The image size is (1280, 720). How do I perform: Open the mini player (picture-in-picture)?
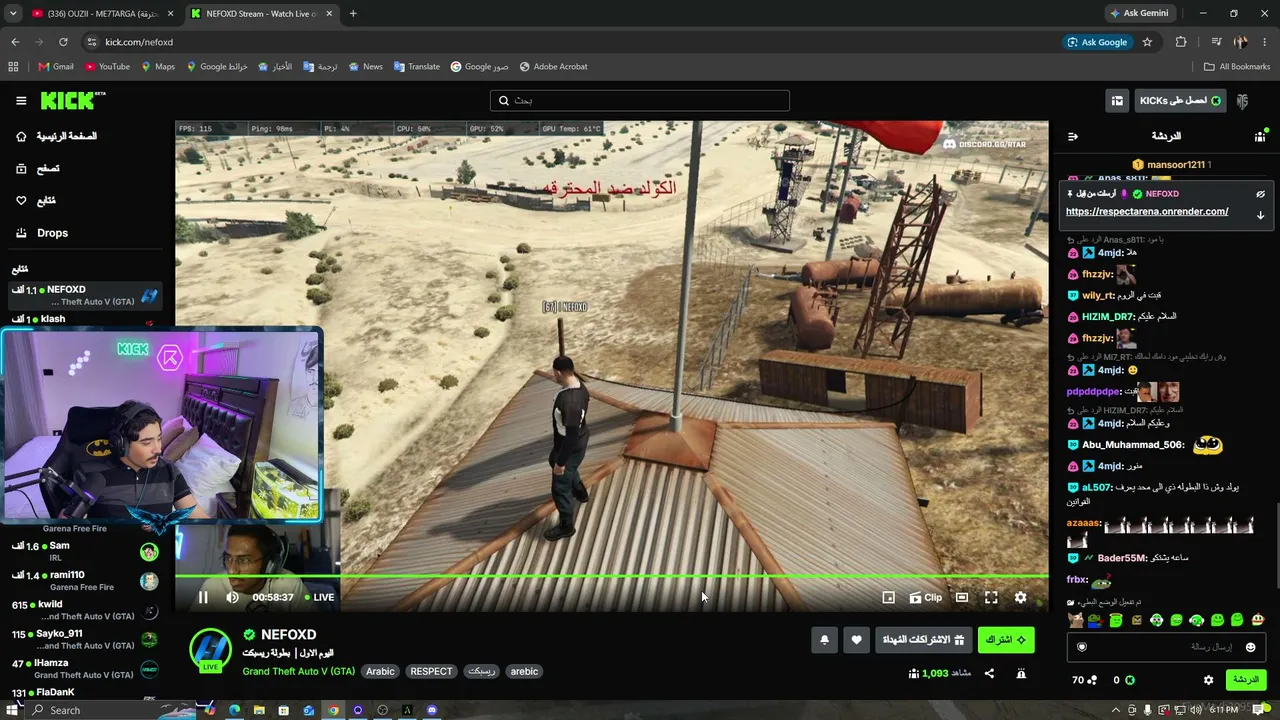(x=888, y=597)
